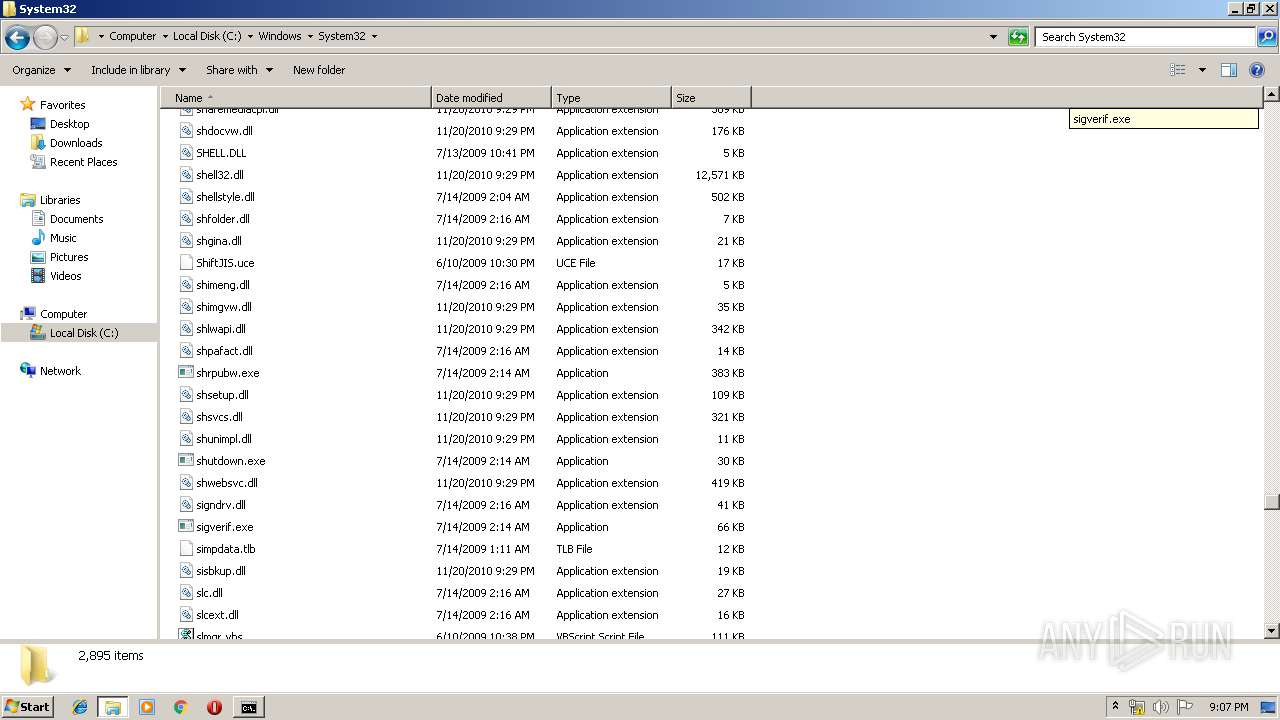Click the Start button on taskbar
Viewport: 1280px width, 720px height.
pos(28,707)
